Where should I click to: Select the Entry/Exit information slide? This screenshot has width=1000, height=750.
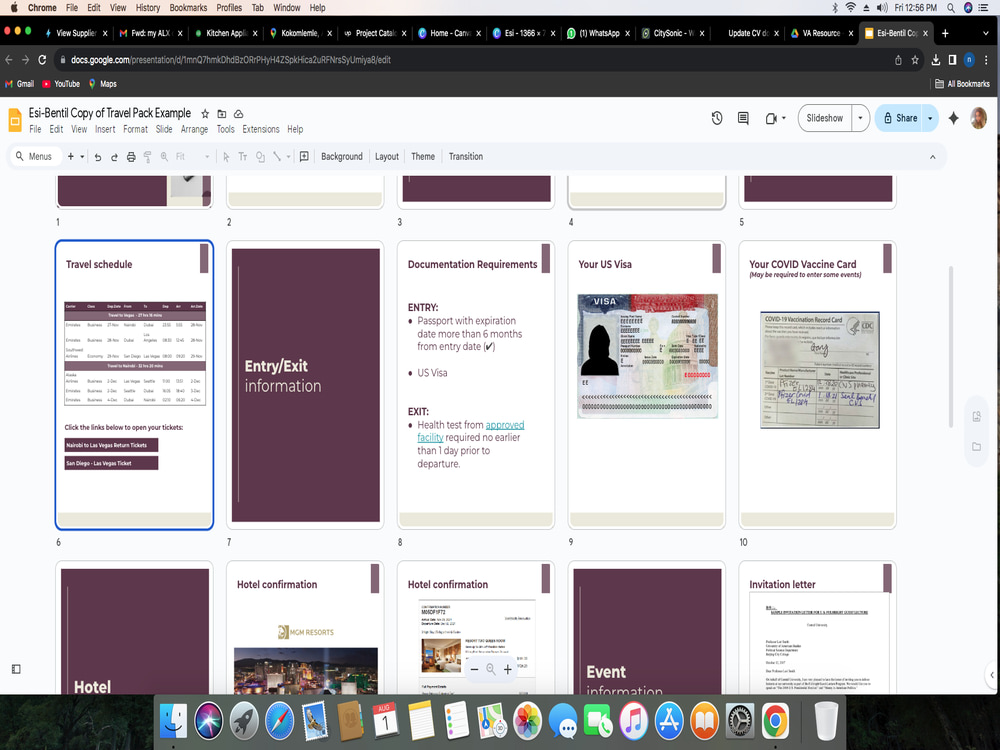click(305, 385)
